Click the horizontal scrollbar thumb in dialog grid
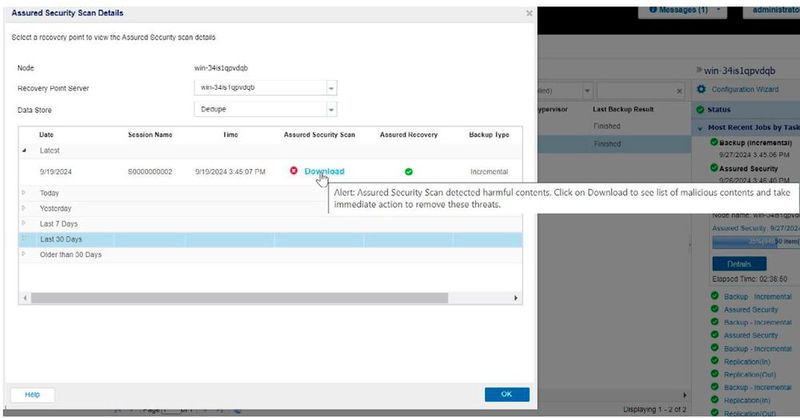Screen dimensions: 800x418 [239, 298]
